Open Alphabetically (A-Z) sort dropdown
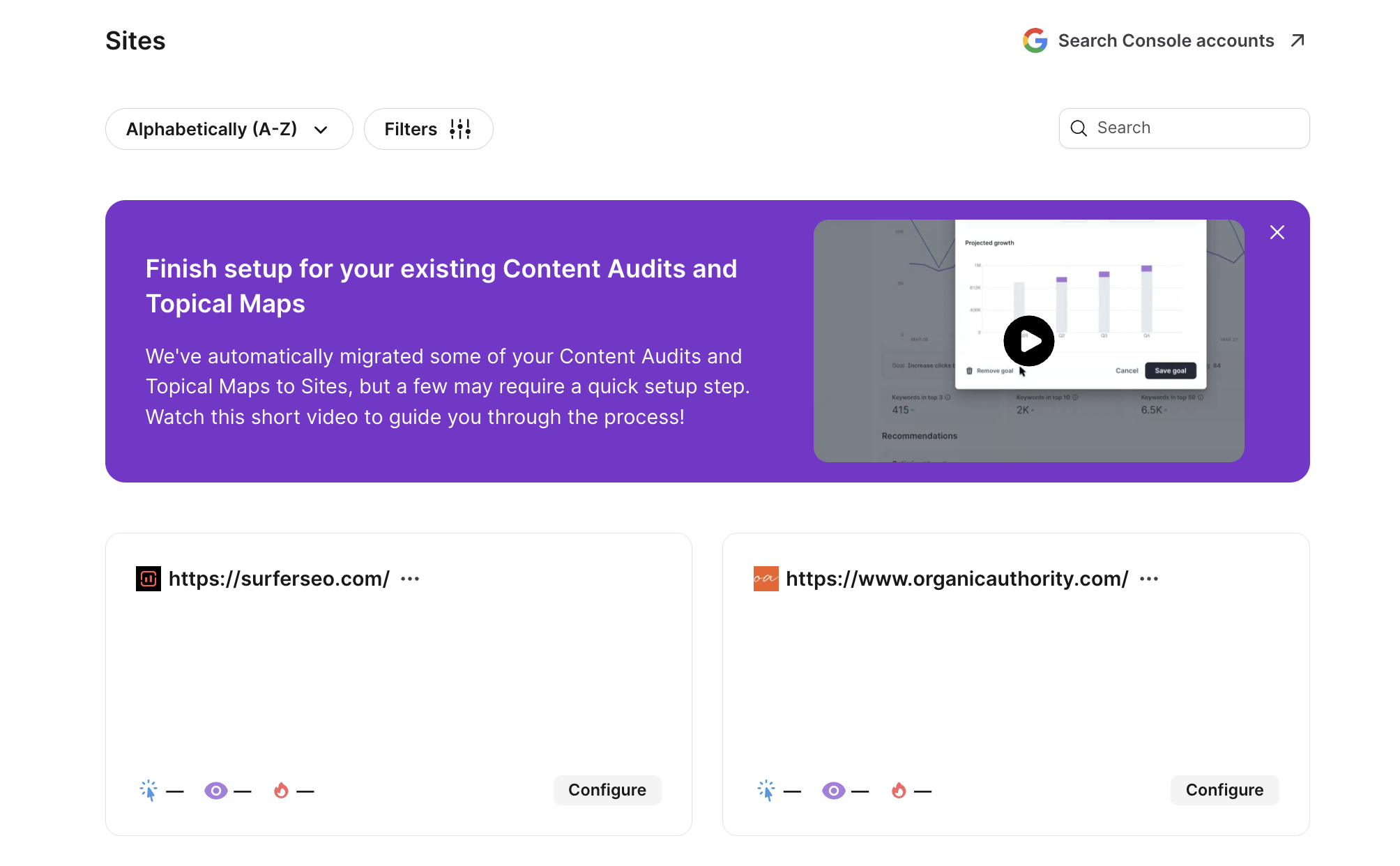The width and height of the screenshot is (1400, 866). click(x=229, y=129)
